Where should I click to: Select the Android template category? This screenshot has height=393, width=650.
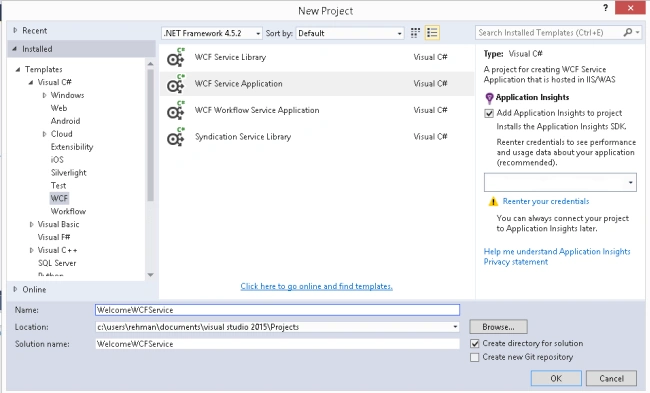pyautogui.click(x=65, y=121)
